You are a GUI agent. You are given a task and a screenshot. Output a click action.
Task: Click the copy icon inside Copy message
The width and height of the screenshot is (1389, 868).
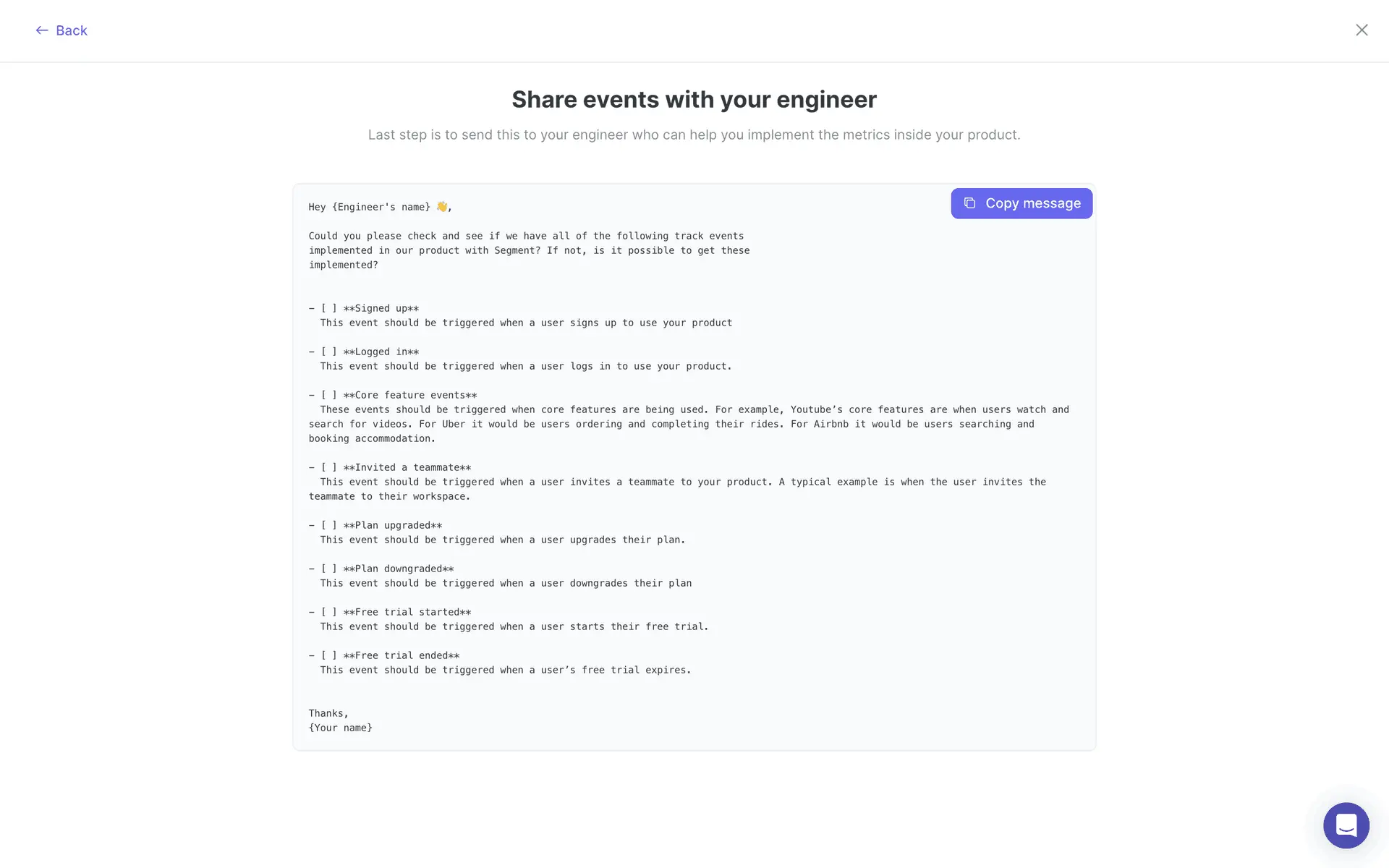click(969, 203)
